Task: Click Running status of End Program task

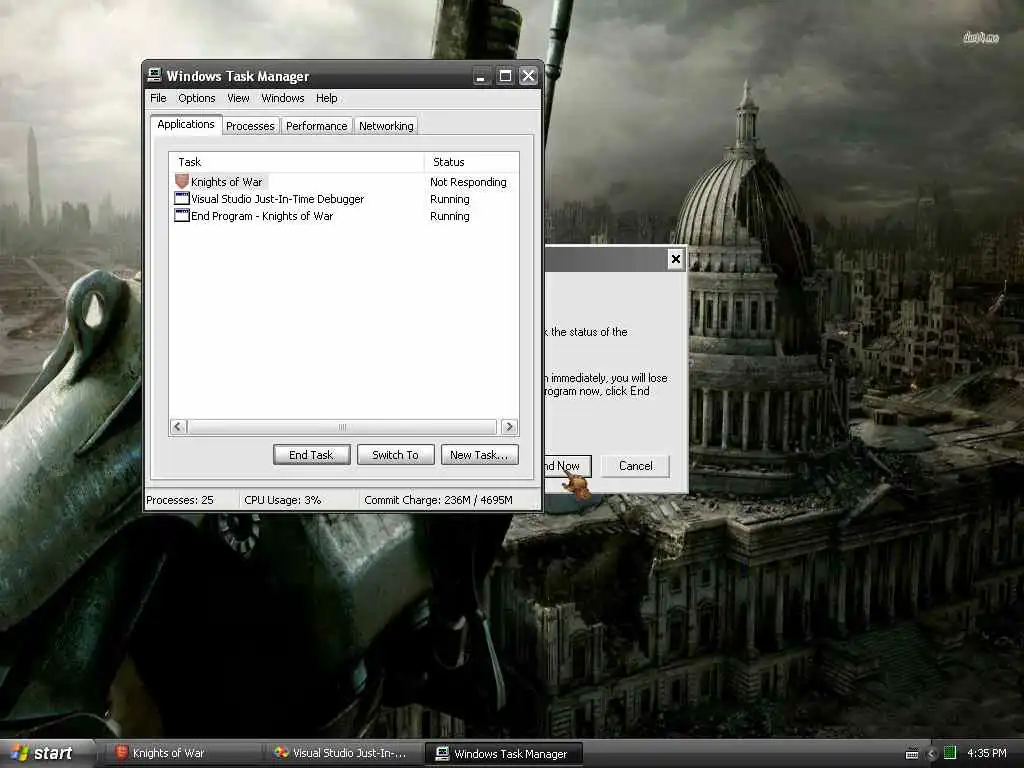Action: pyautogui.click(x=450, y=216)
